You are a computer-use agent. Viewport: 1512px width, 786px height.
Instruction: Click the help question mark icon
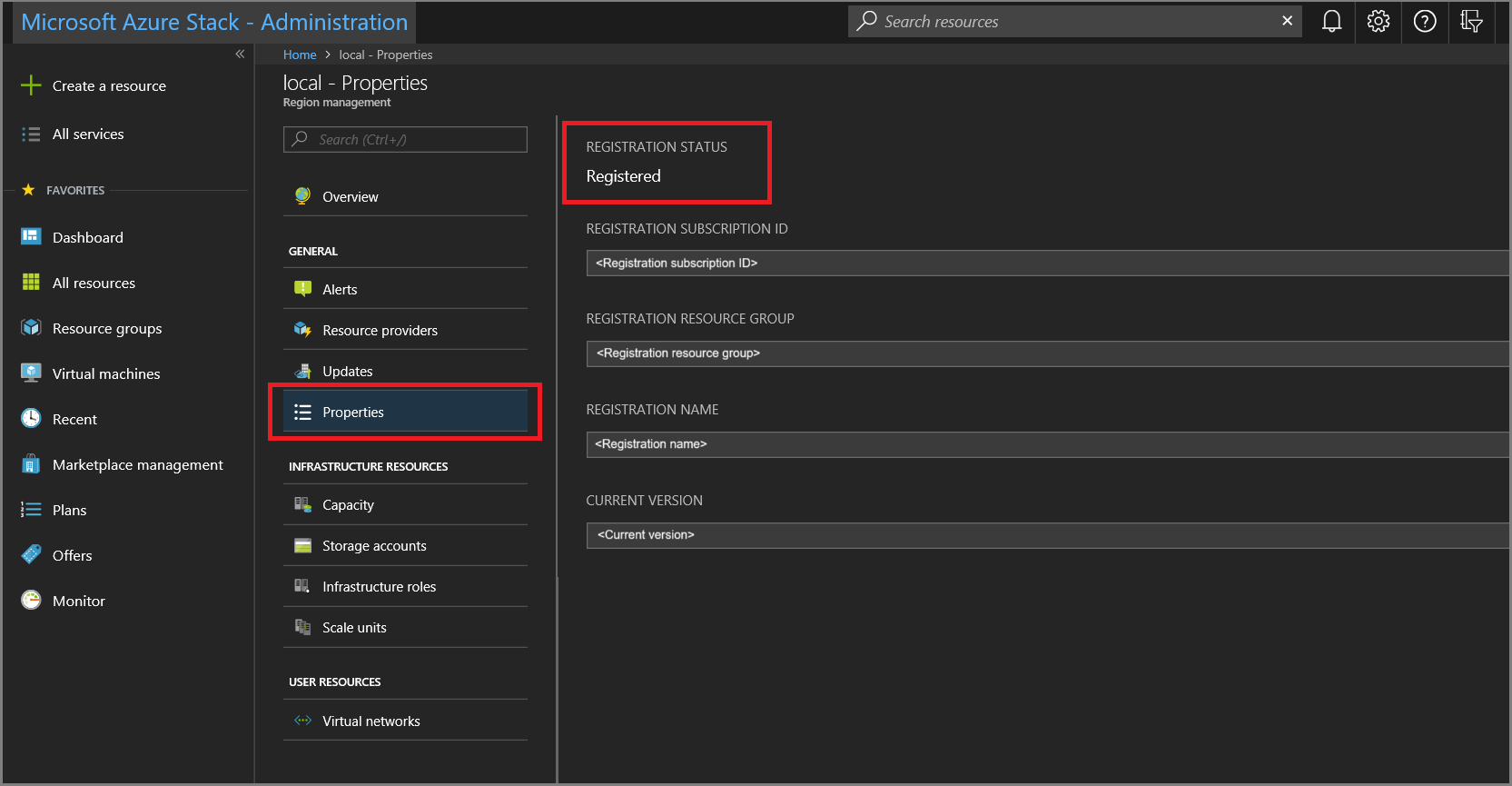(1425, 21)
